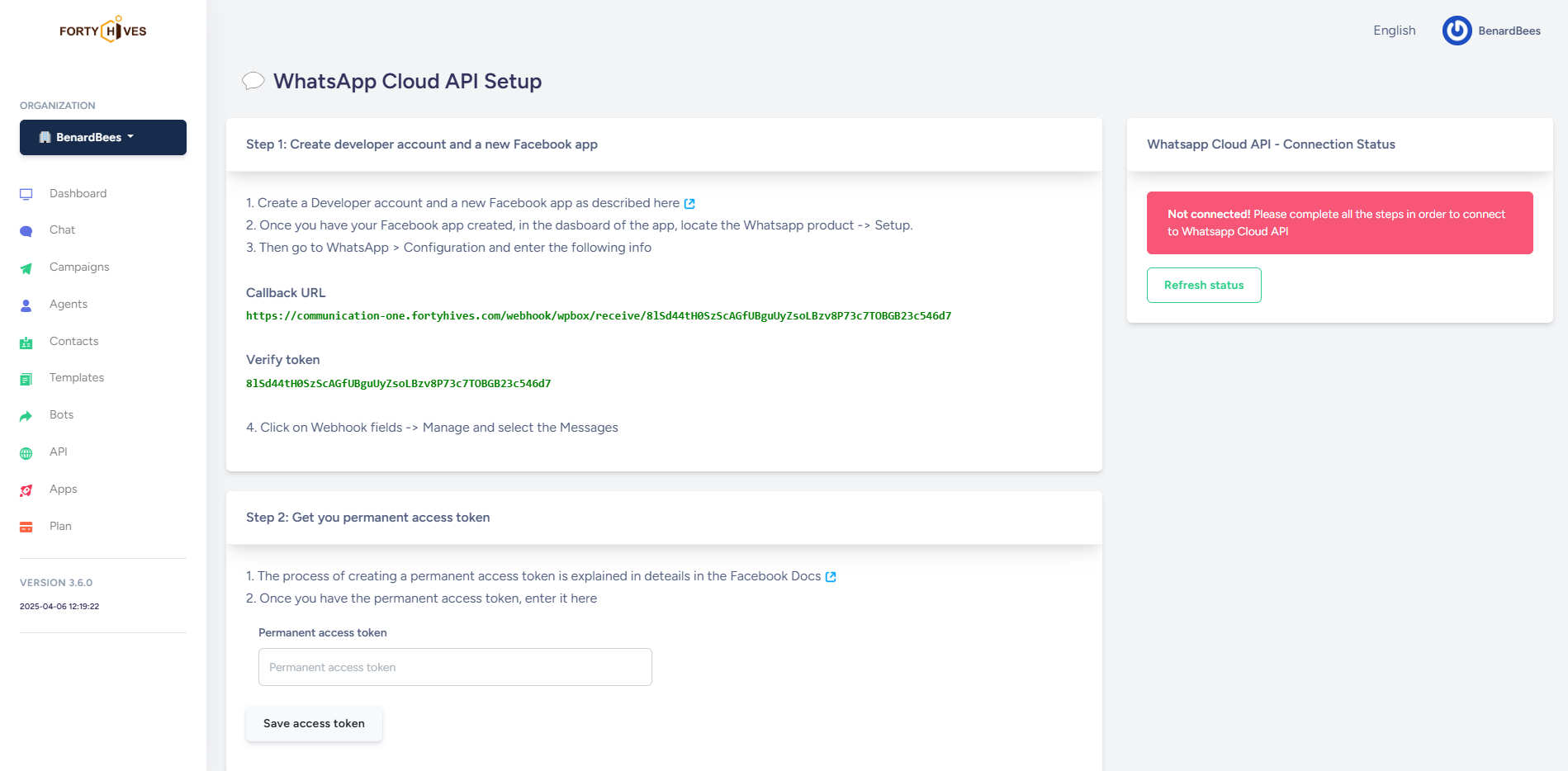This screenshot has width=1568, height=771.
Task: Click the Callback URL webhook address
Action: 599,316
